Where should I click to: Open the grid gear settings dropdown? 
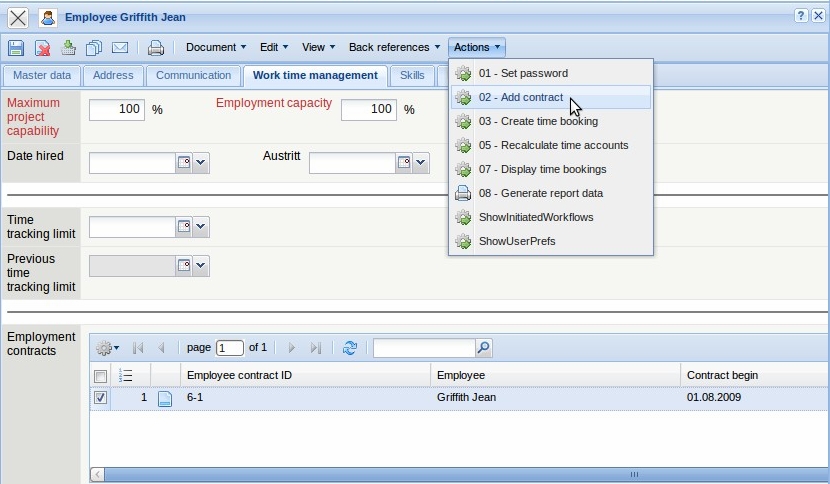pos(106,348)
